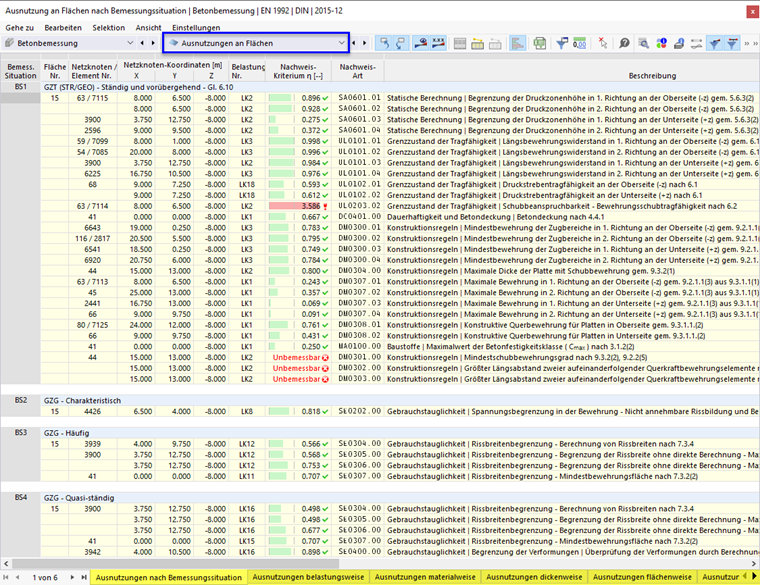Open the result filter funnel icon
The width and height of the screenshot is (760, 585).
click(562, 43)
